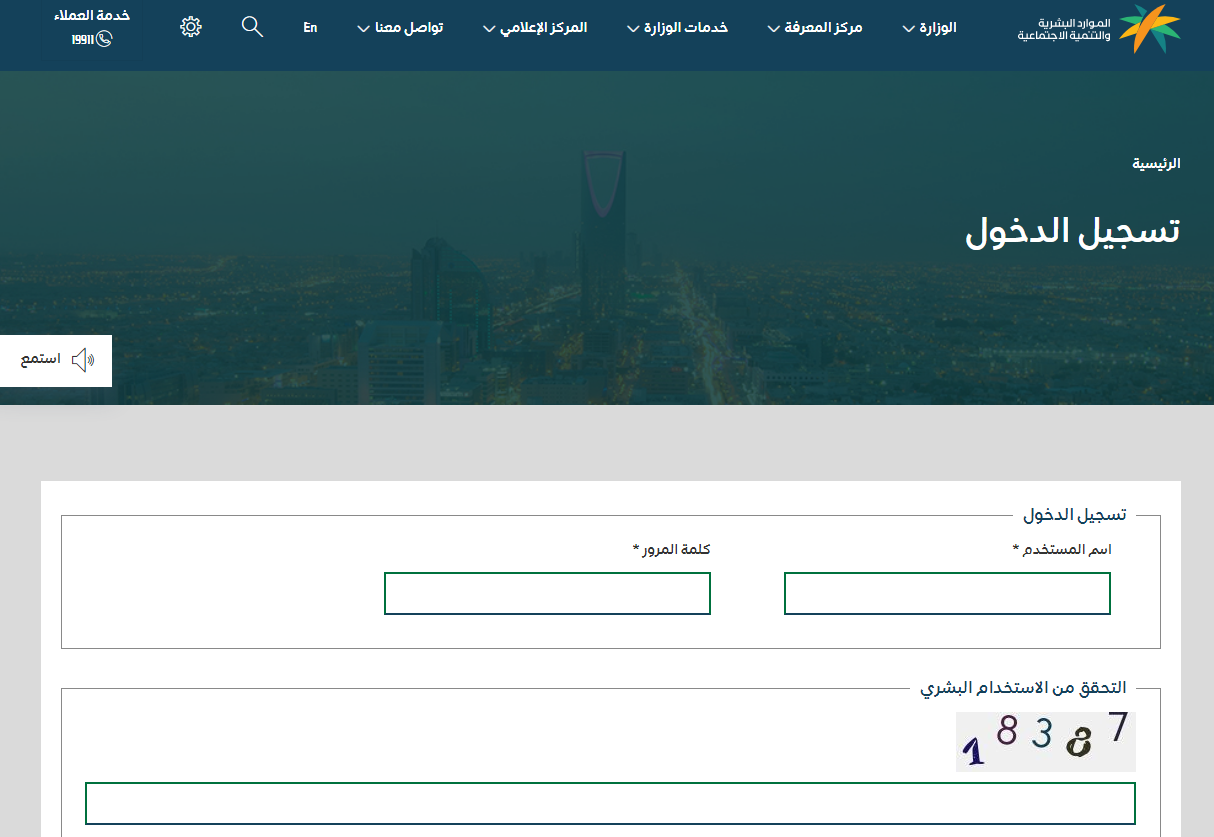Open the الوزارة menu item
This screenshot has width=1214, height=837.
coord(938,28)
